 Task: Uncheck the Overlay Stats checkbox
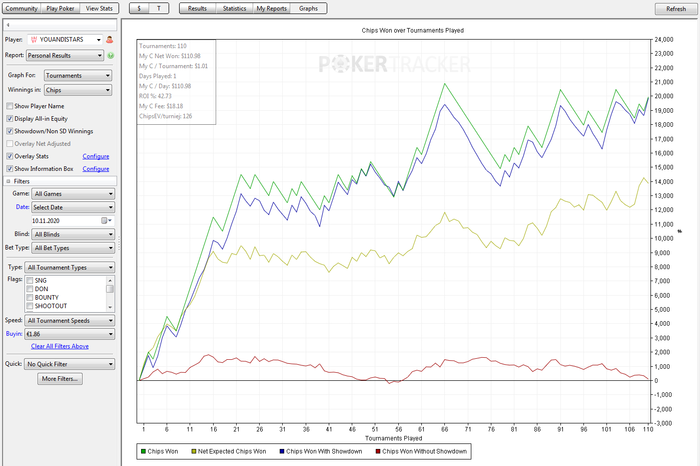pos(9,156)
